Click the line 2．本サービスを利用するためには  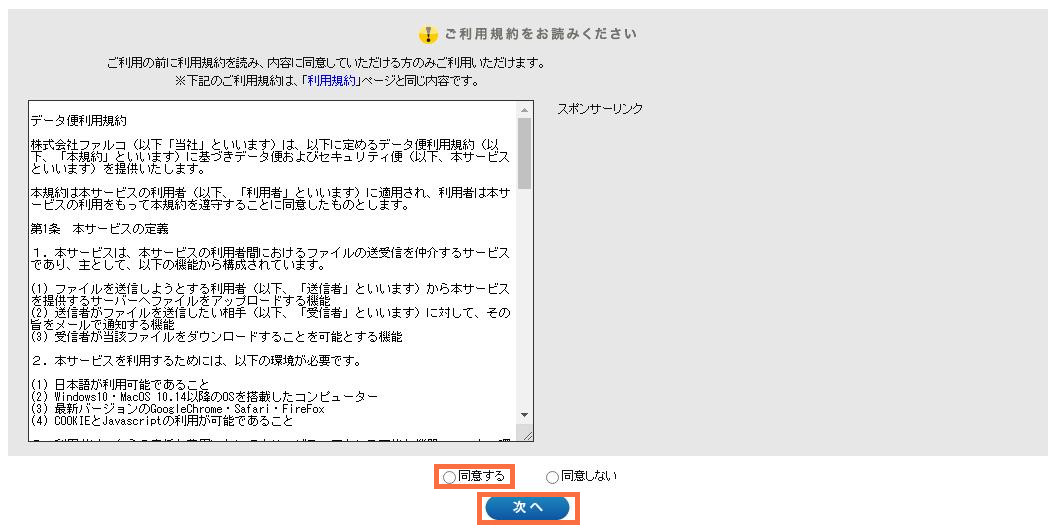[x=197, y=360]
